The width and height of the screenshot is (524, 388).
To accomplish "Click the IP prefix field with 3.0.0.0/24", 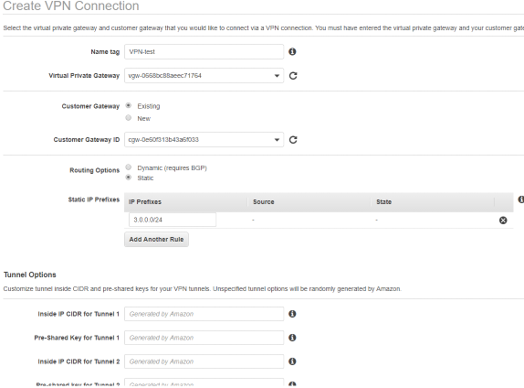I will (172, 220).
